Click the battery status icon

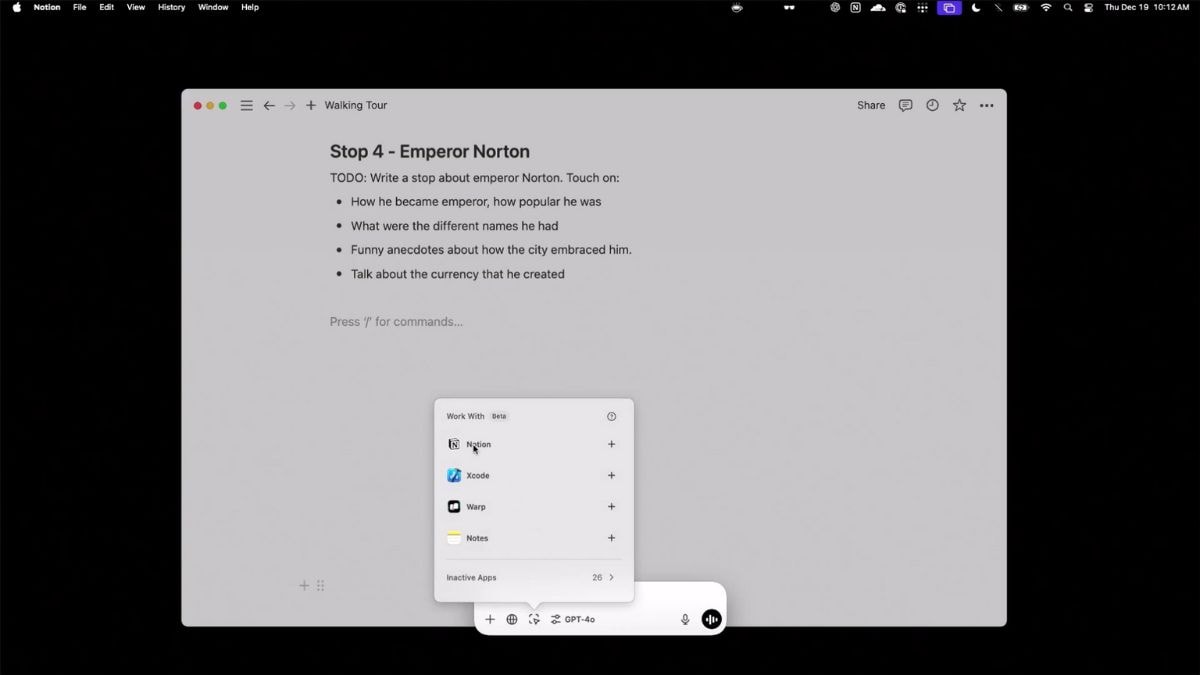pyautogui.click(x=1020, y=7)
